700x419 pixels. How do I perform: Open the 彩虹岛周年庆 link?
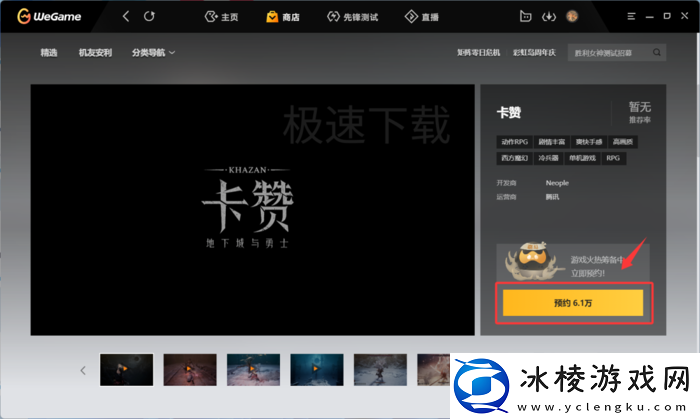(x=534, y=53)
